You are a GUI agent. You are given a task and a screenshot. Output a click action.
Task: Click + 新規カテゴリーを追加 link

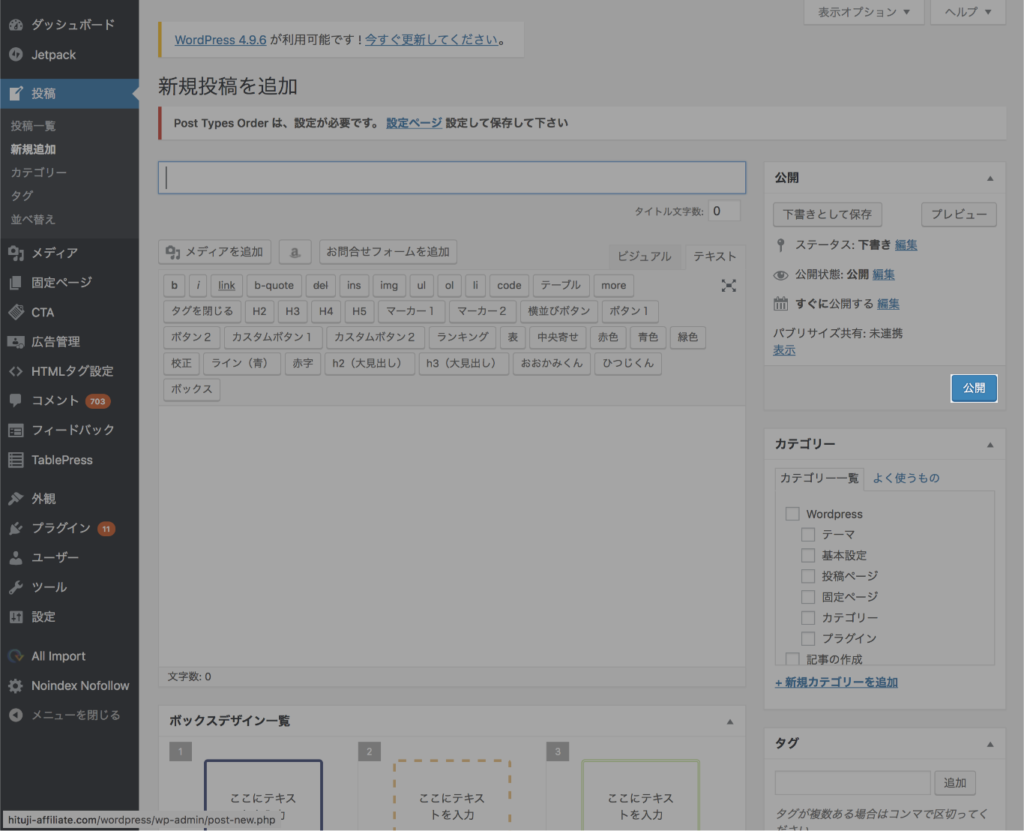(836, 682)
